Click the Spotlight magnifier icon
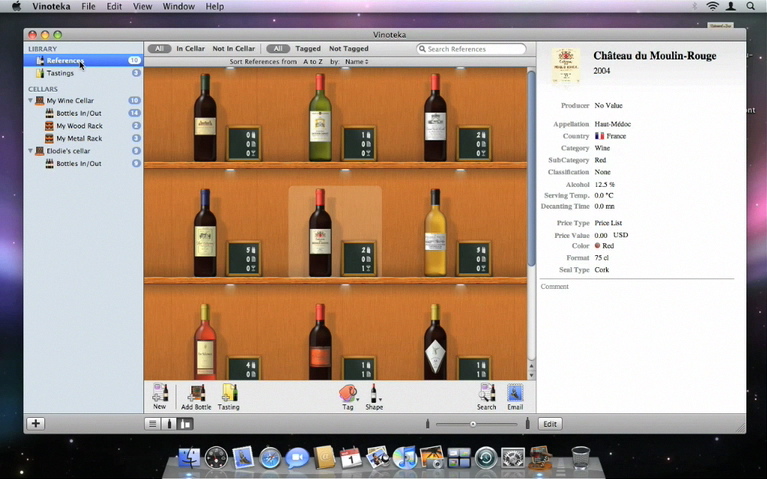The height and width of the screenshot is (479, 767). click(x=750, y=6)
